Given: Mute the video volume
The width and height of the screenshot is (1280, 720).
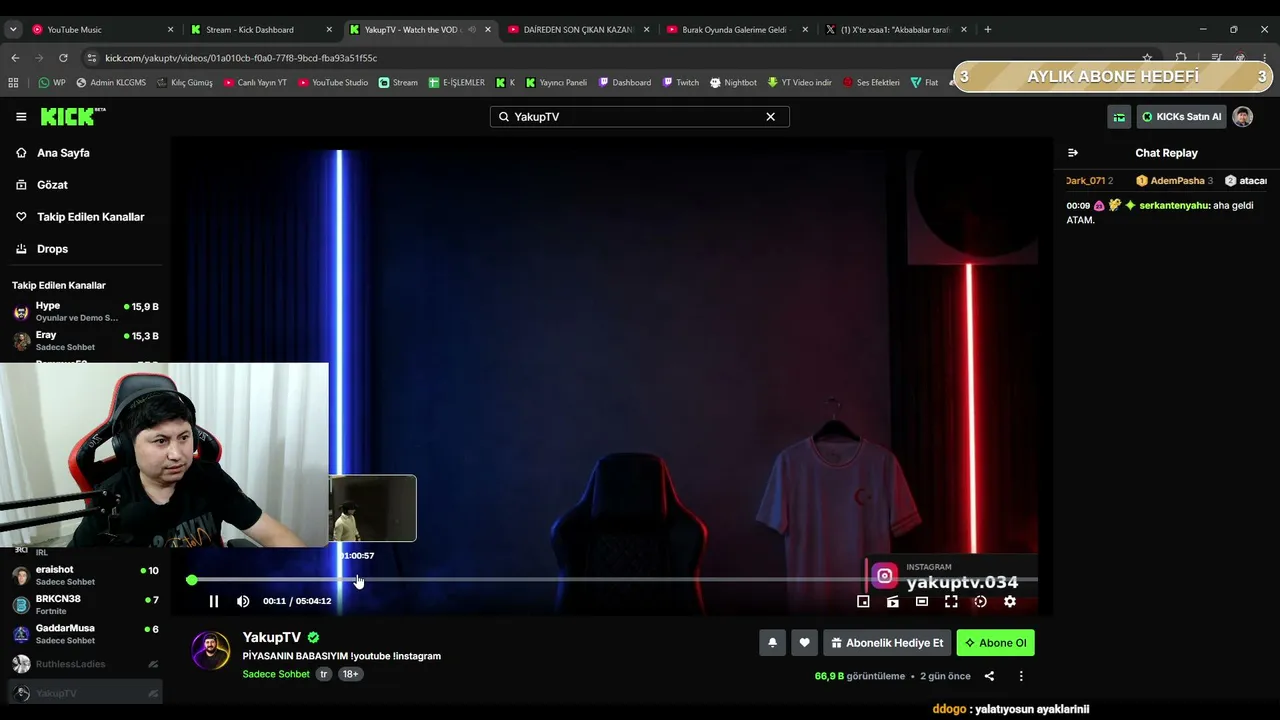Looking at the screenshot, I should click(x=243, y=601).
